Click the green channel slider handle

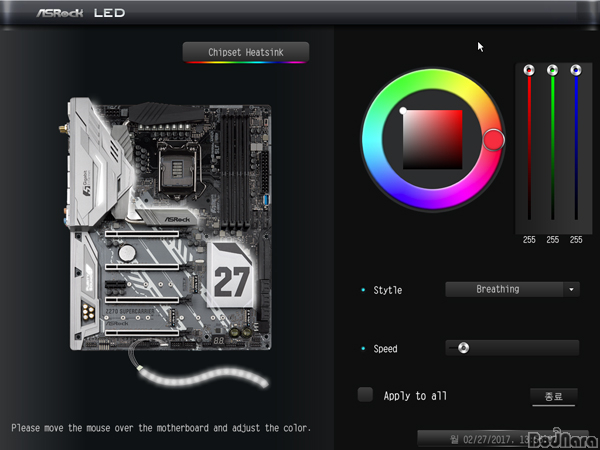click(553, 70)
